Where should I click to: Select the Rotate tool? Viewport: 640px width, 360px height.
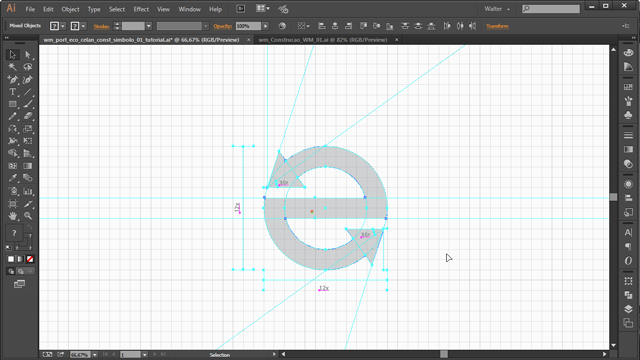pyautogui.click(x=13, y=129)
